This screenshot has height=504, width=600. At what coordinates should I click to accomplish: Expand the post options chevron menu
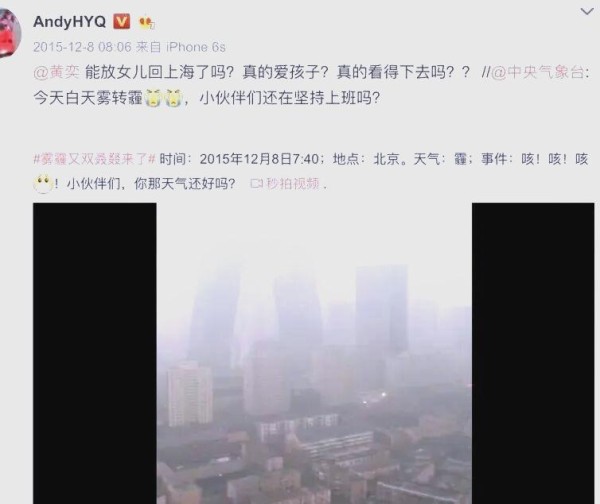coord(587,11)
